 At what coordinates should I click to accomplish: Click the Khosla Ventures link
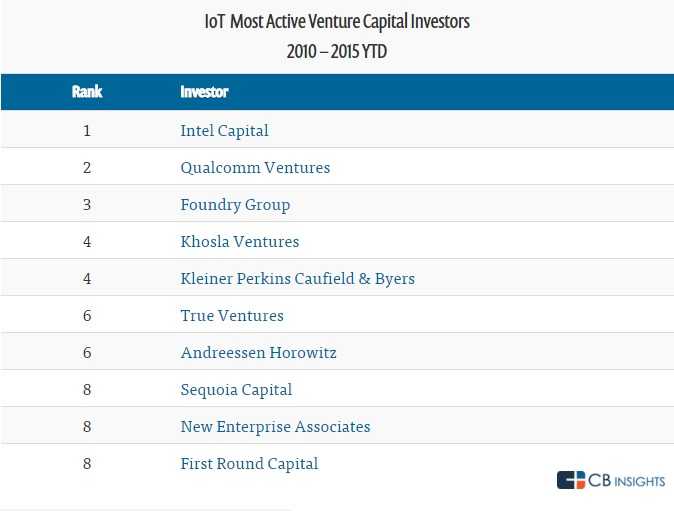click(239, 241)
